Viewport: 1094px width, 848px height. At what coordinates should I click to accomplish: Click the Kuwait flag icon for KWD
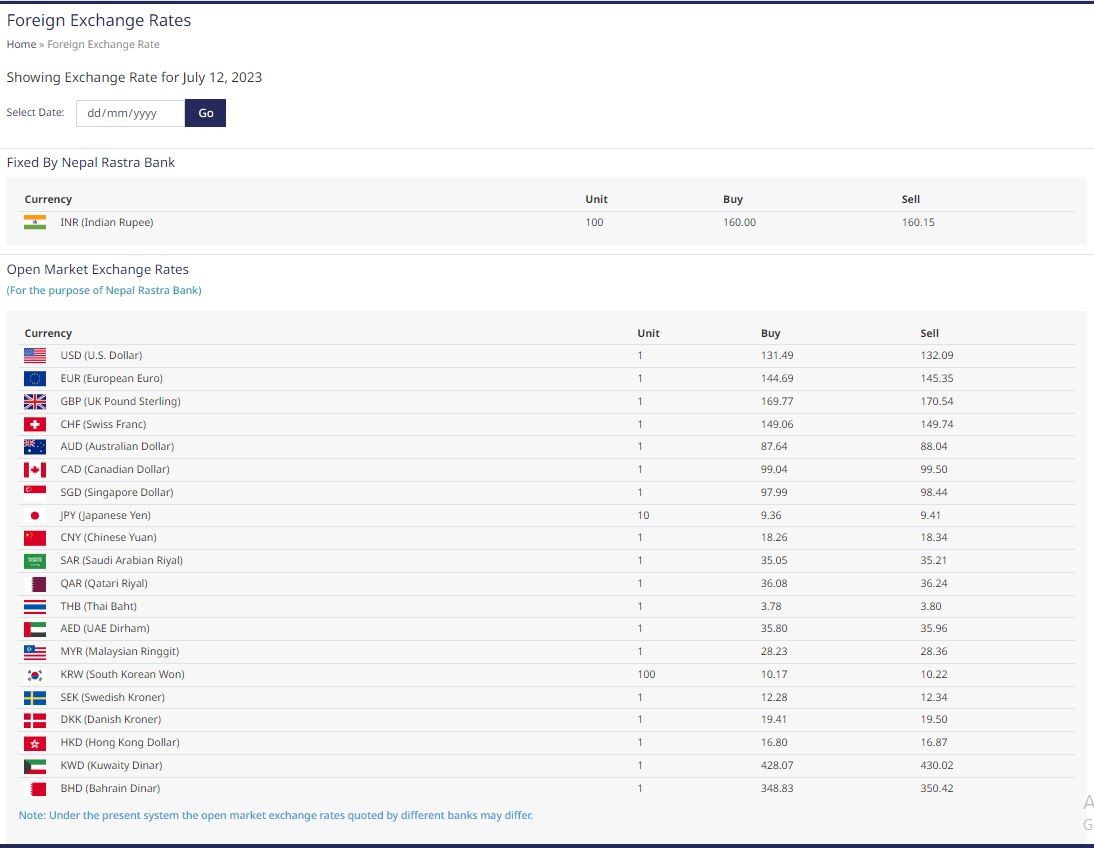tap(35, 765)
